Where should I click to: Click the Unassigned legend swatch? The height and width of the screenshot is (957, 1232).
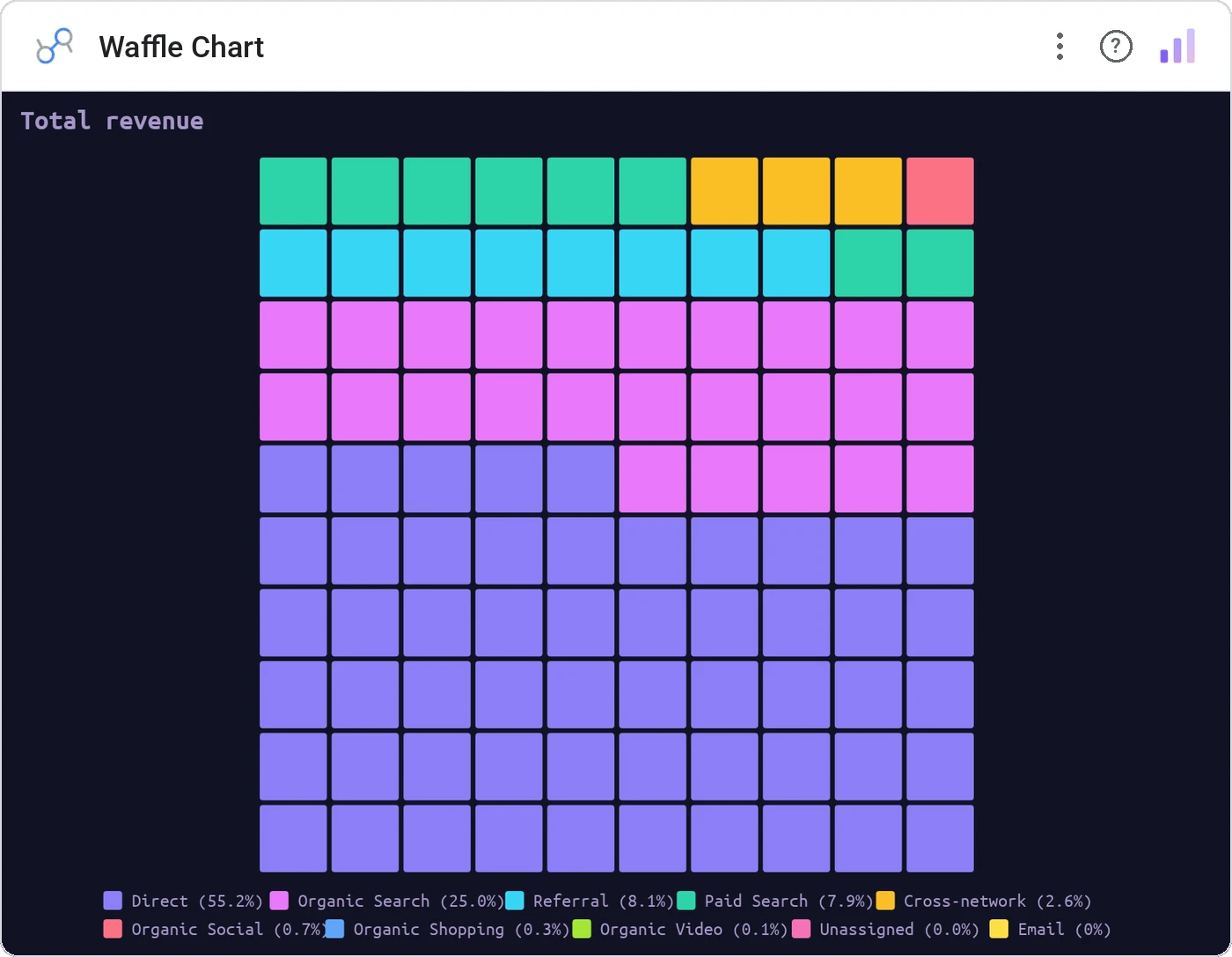point(801,929)
